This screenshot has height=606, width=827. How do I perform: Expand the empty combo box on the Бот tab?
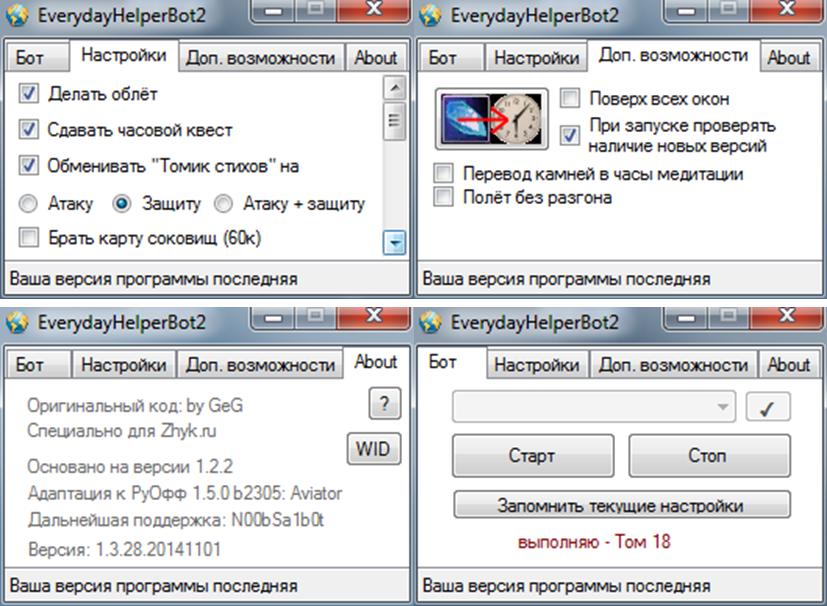click(x=594, y=407)
